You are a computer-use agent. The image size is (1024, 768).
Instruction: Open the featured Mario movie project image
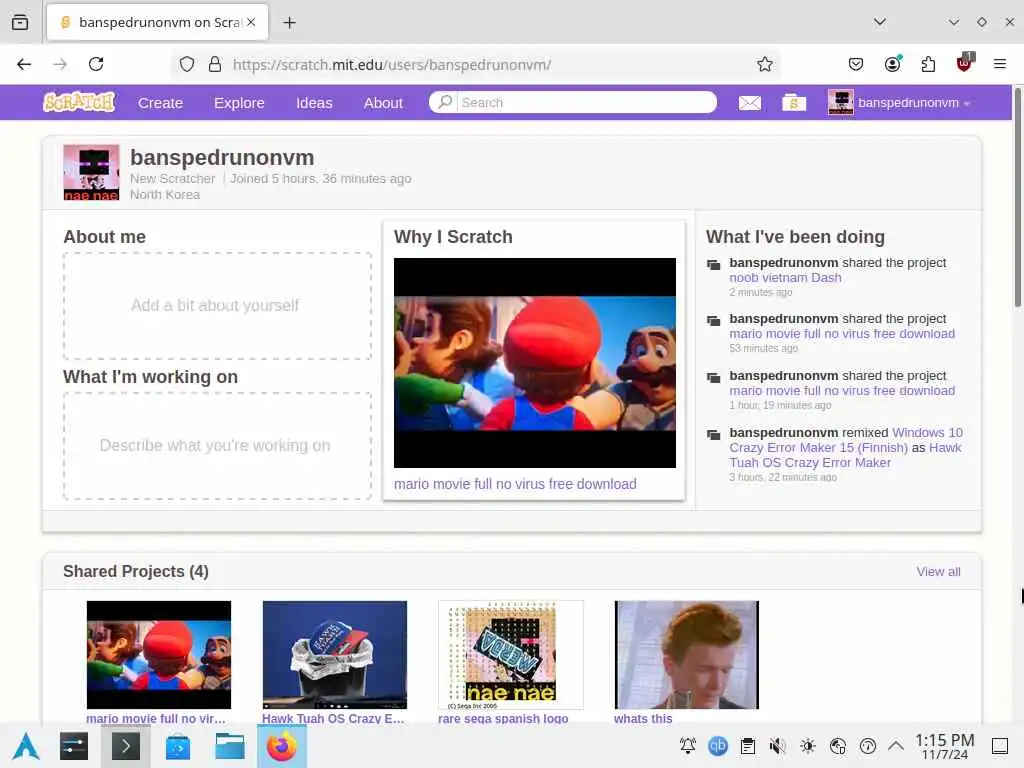pyautogui.click(x=535, y=362)
